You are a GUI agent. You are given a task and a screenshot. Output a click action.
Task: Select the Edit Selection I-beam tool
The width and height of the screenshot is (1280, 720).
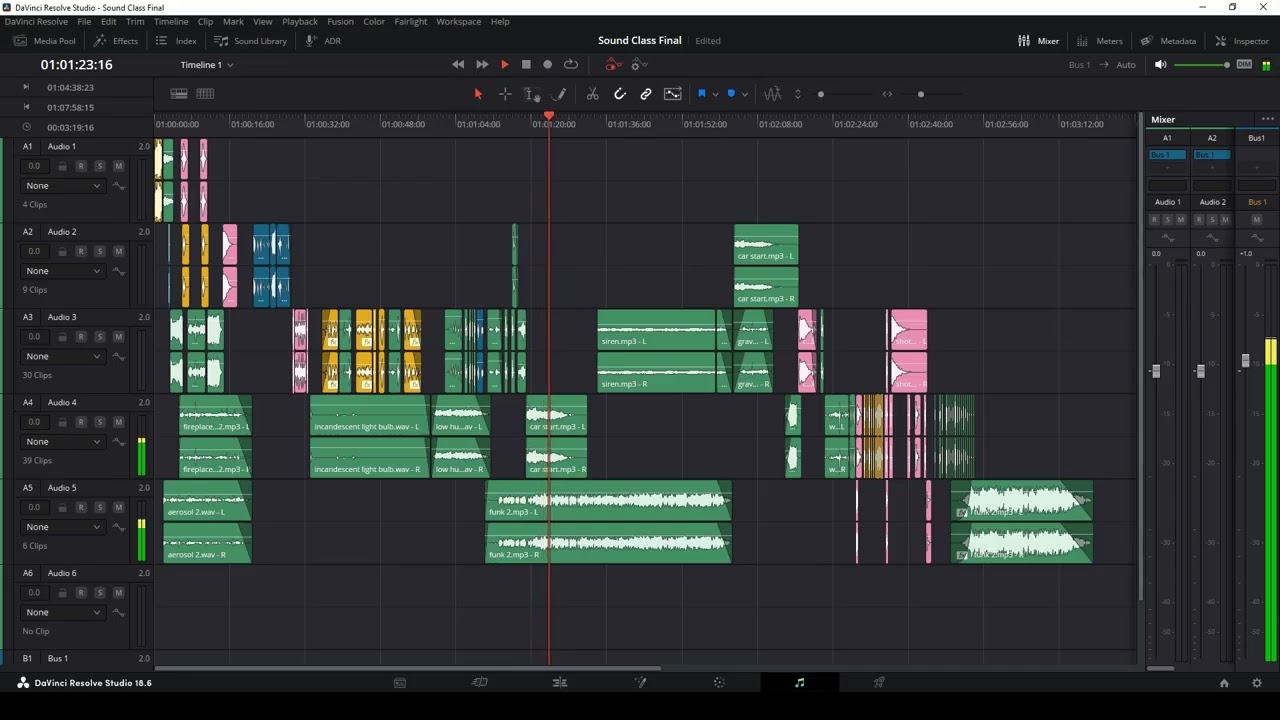click(x=532, y=94)
